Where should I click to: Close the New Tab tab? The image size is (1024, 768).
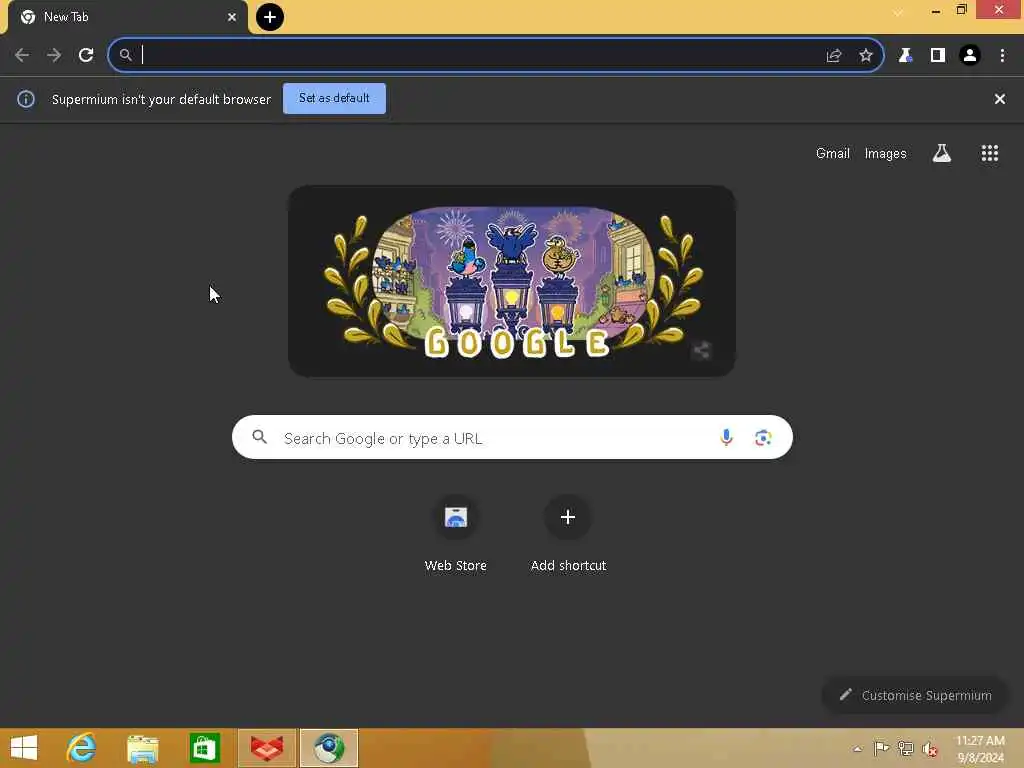(x=232, y=18)
